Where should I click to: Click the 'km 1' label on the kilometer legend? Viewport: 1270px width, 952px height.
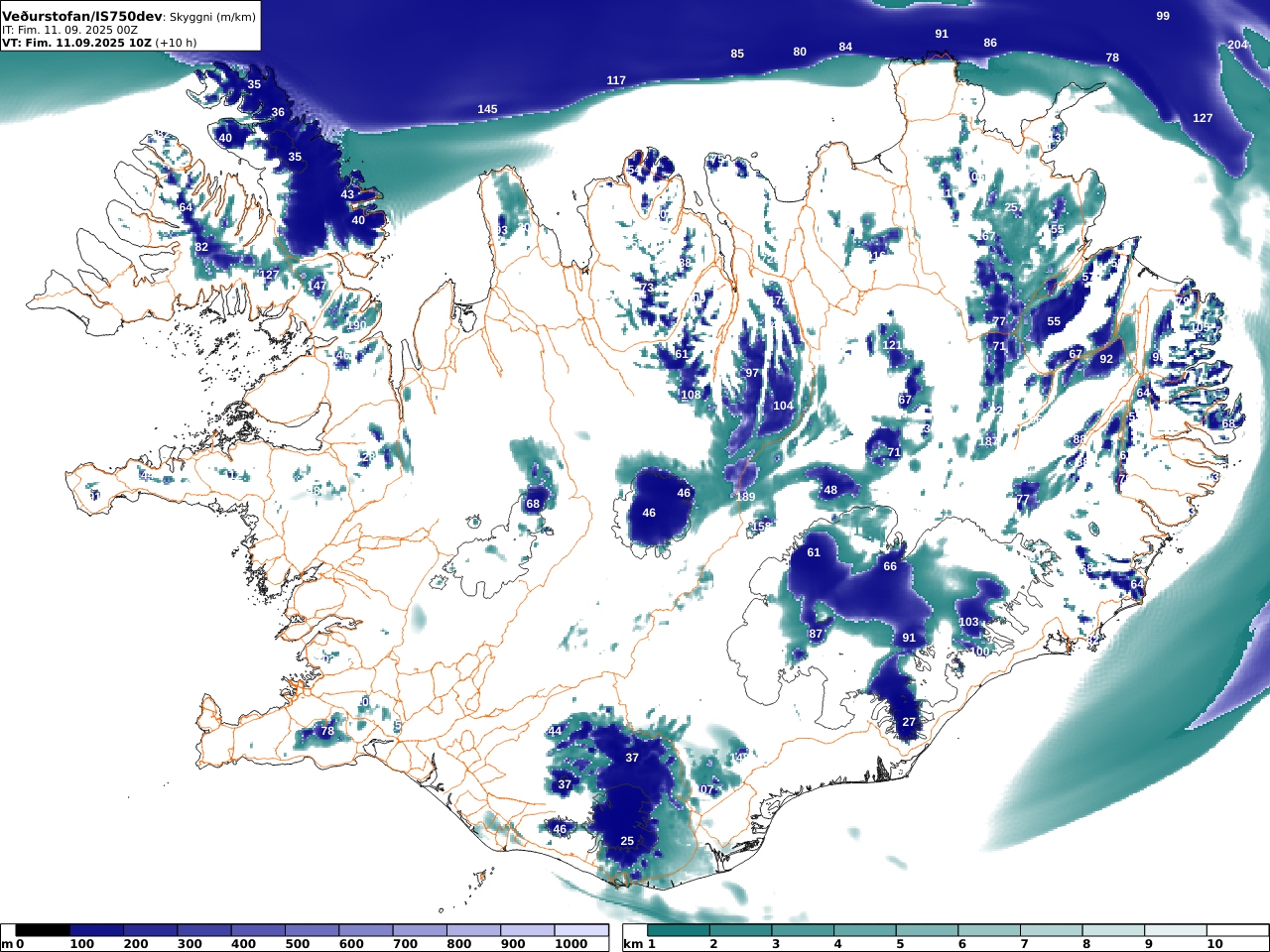[x=640, y=944]
